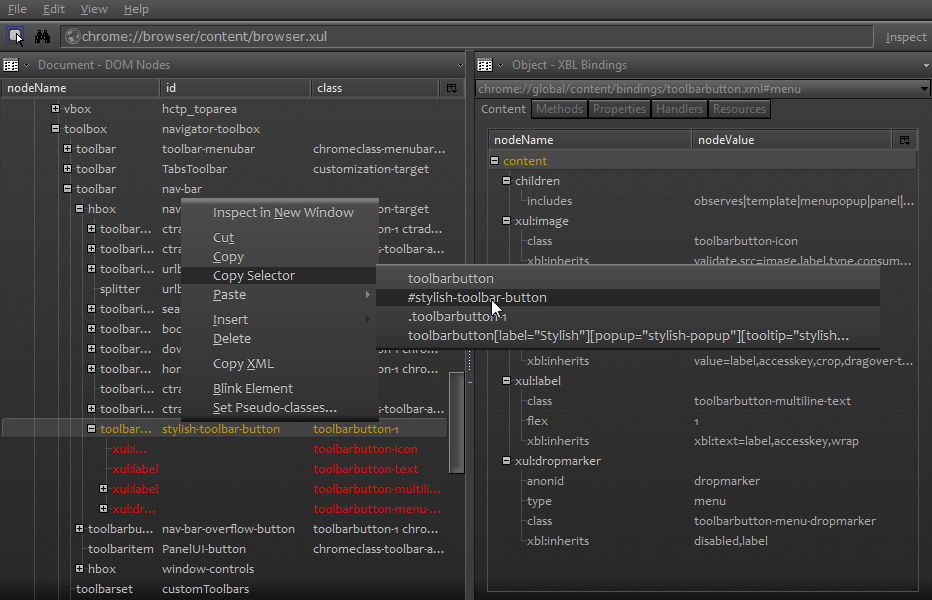Select the inspect-by-clicking element picker tool
The width and height of the screenshot is (932, 600).
tap(15, 36)
